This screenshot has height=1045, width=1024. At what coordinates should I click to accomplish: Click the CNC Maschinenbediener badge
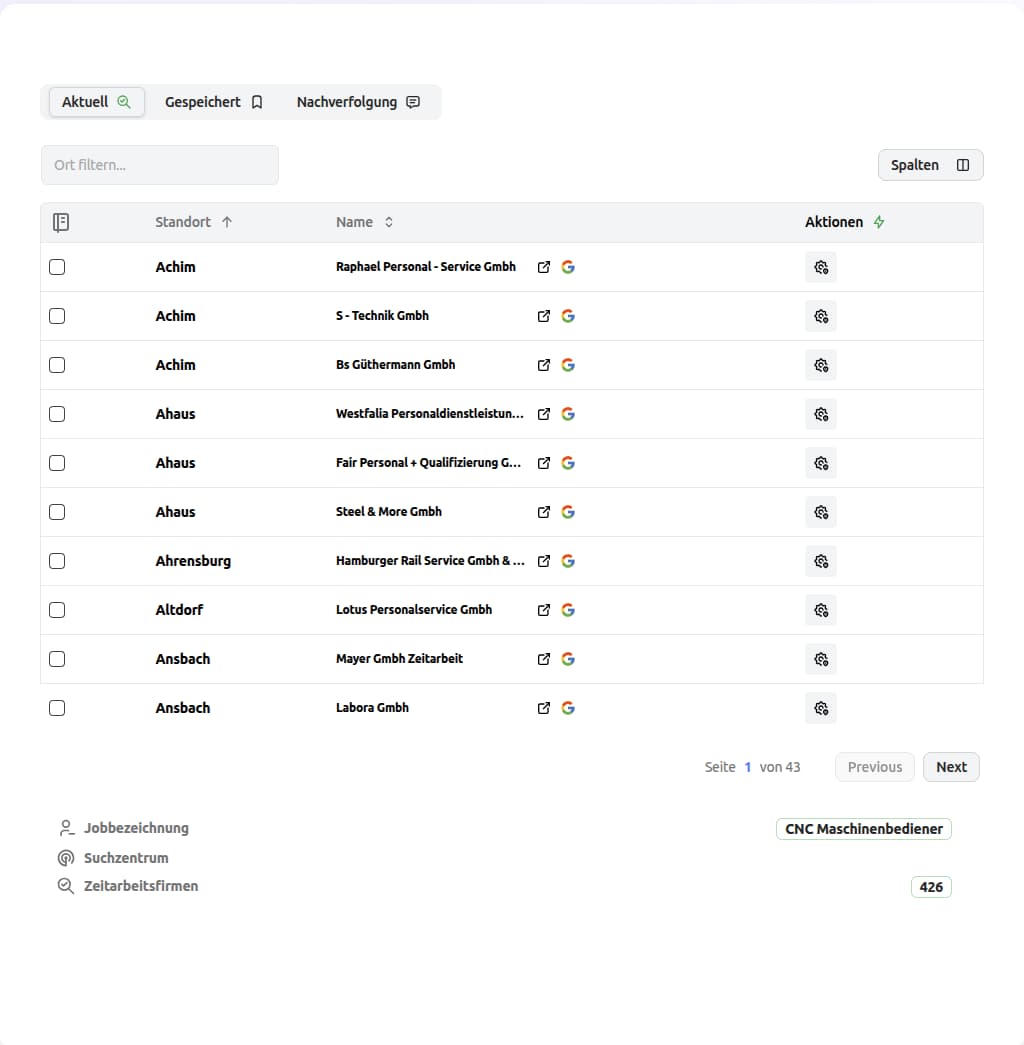coord(863,829)
